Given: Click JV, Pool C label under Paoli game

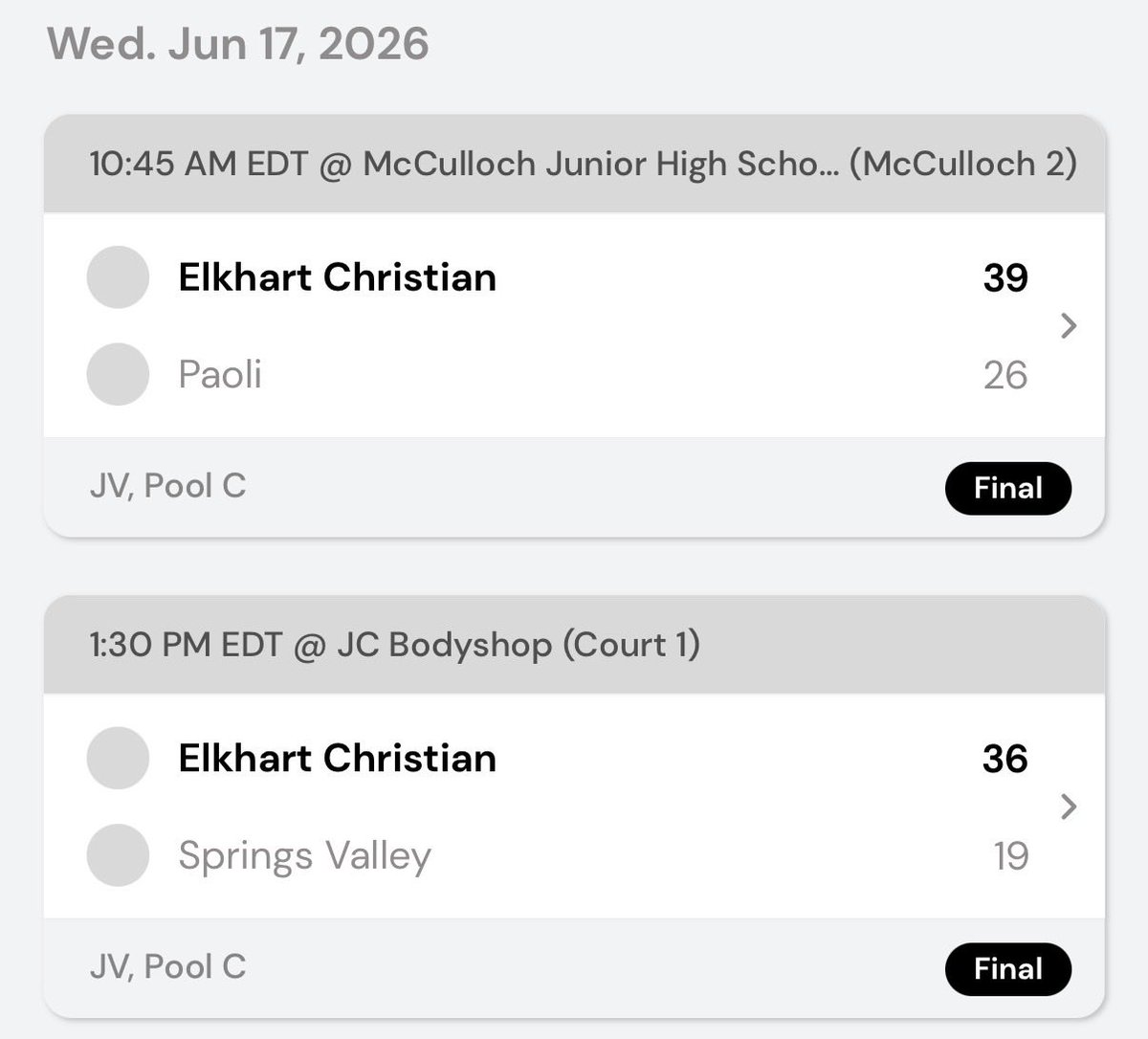Looking at the screenshot, I should pyautogui.click(x=167, y=486).
